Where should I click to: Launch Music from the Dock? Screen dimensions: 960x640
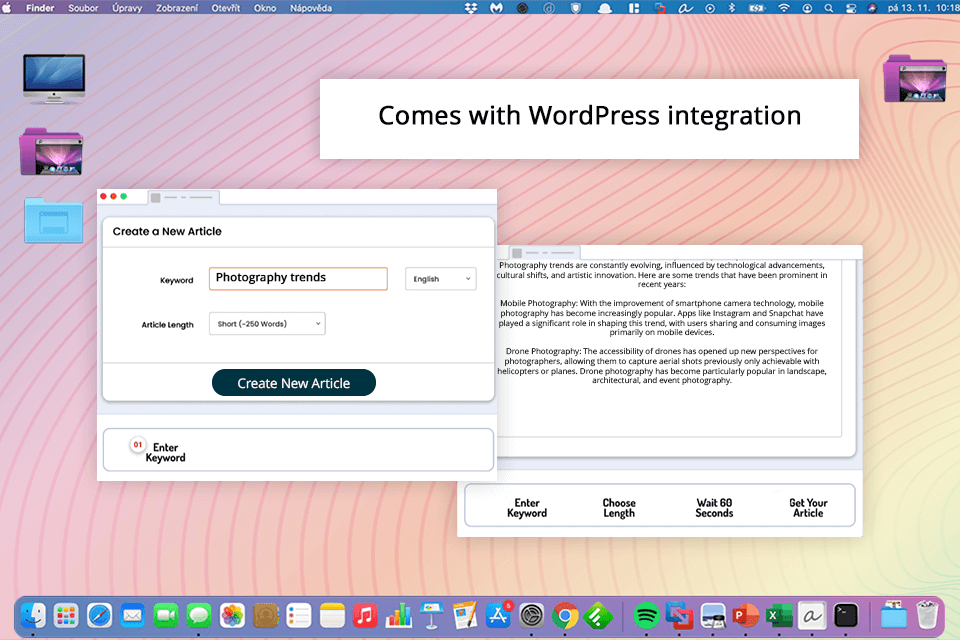click(366, 616)
